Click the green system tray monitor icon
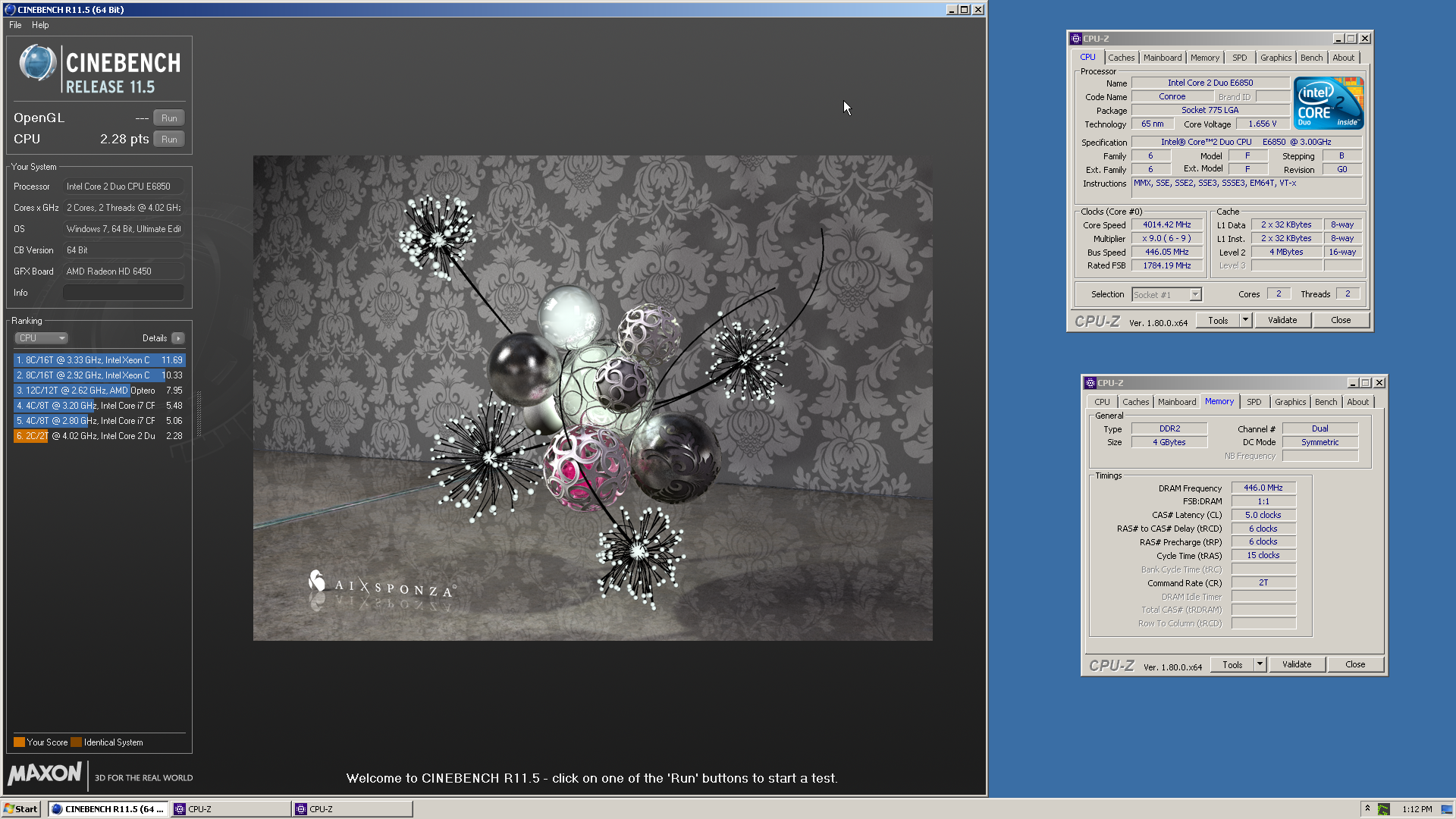 (1383, 809)
